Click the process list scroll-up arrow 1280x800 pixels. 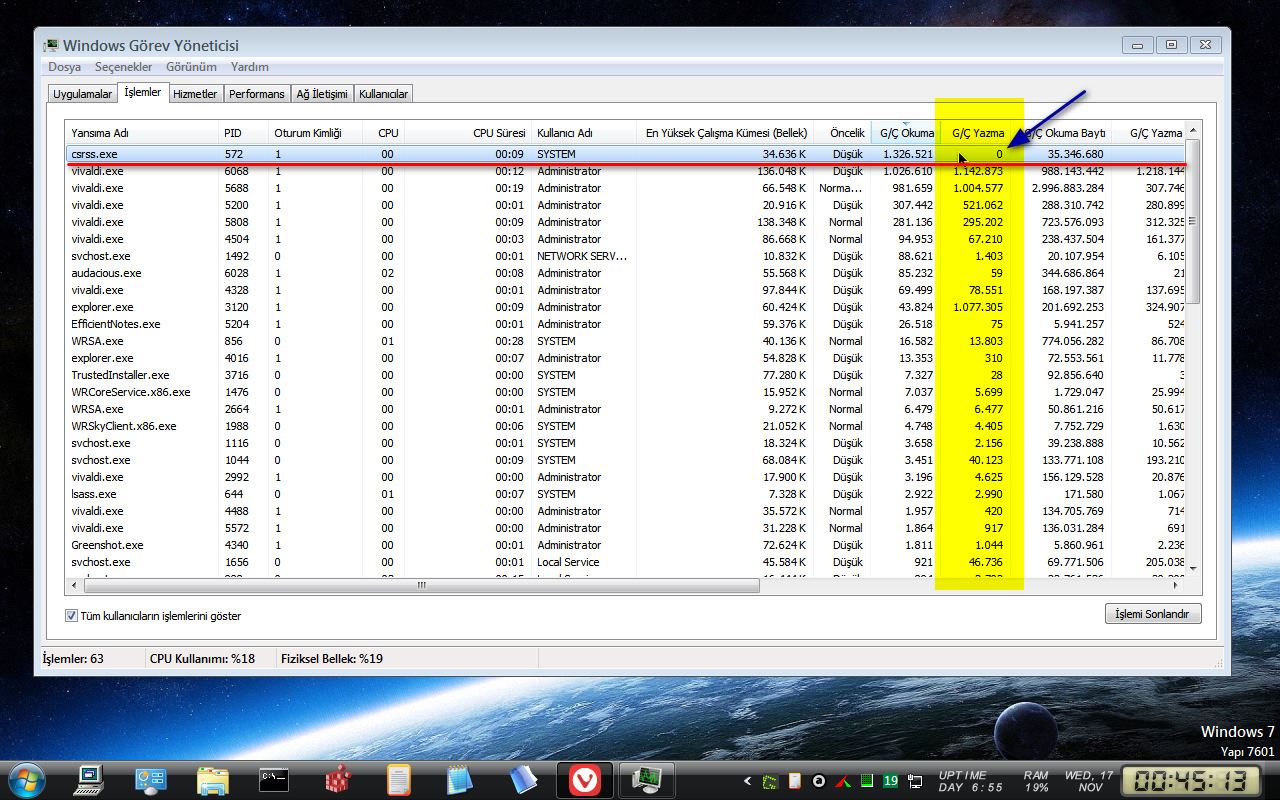tap(1192, 131)
